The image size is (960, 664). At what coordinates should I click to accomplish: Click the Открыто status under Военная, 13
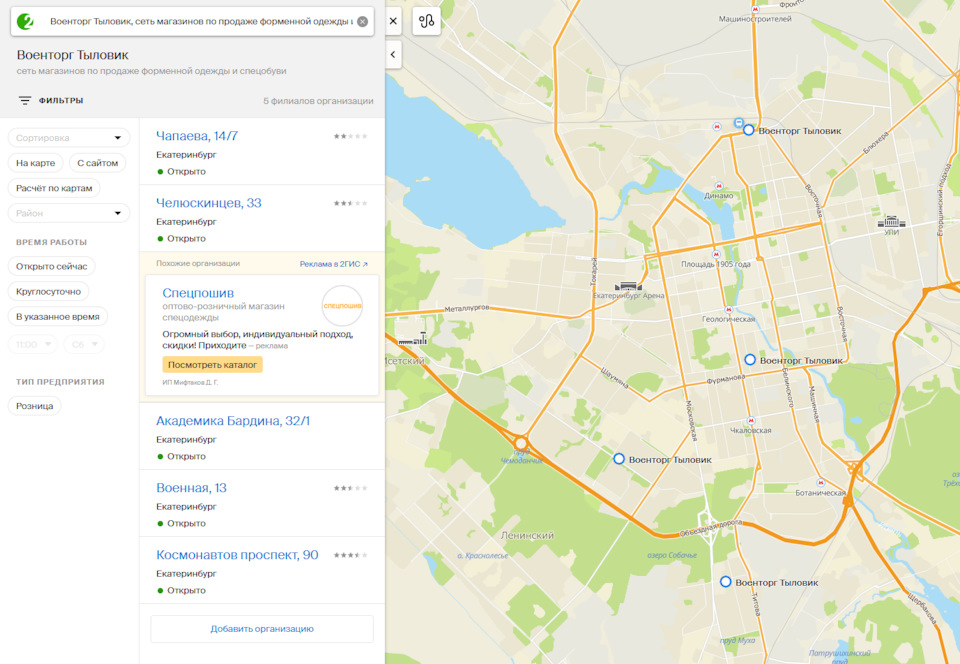tap(186, 524)
